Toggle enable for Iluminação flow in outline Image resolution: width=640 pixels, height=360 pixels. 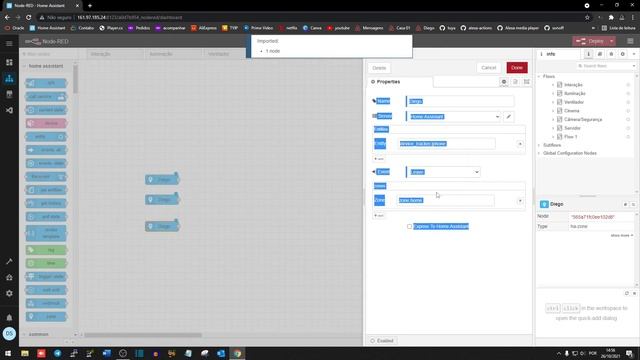point(628,93)
